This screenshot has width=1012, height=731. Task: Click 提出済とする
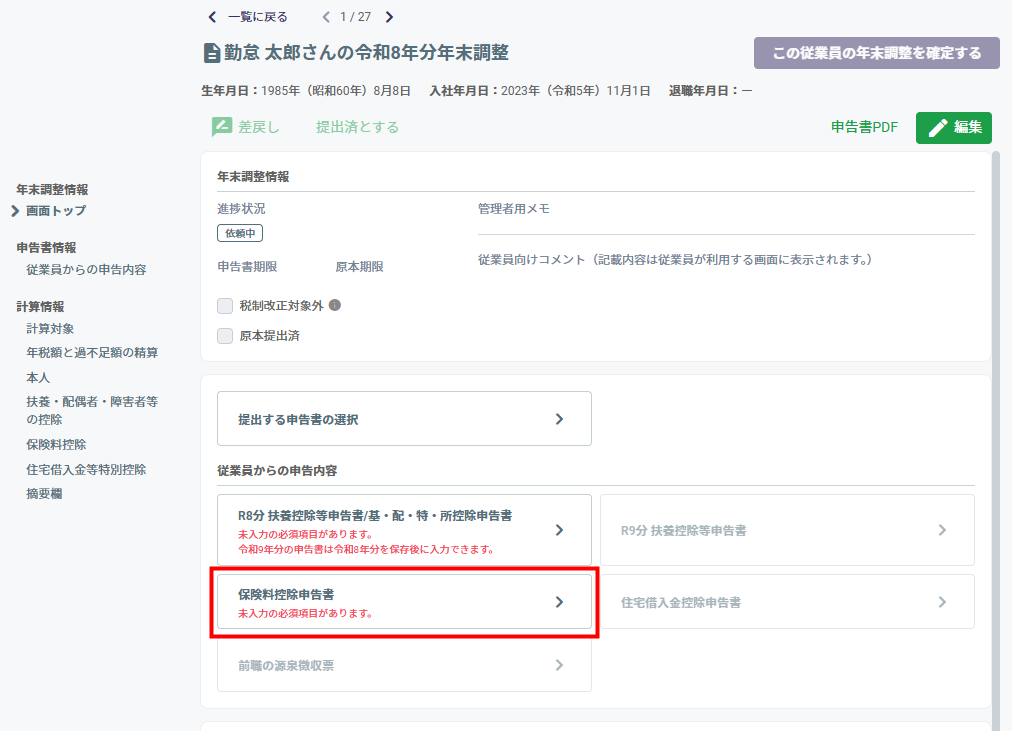point(357,127)
